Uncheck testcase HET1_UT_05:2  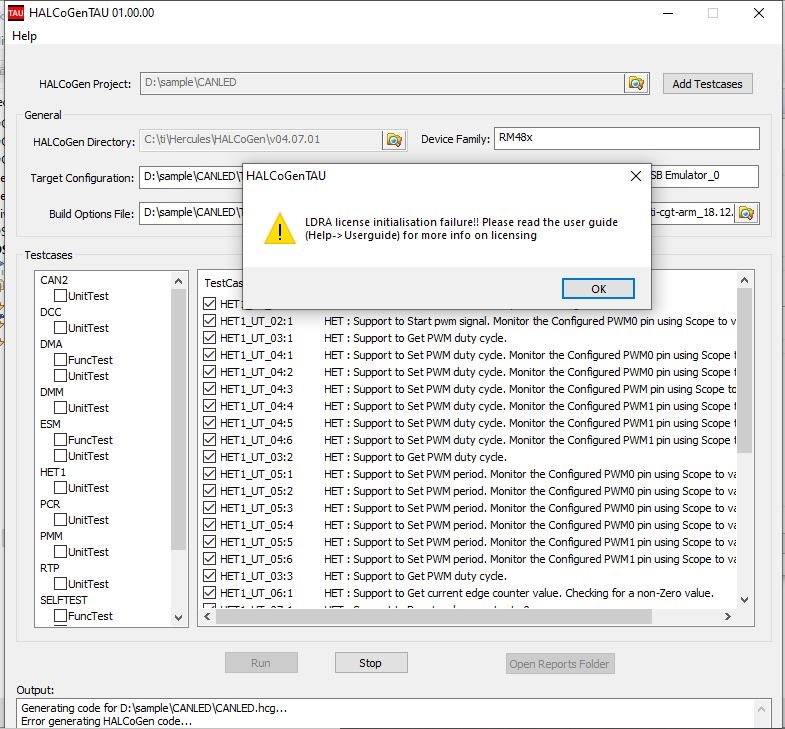210,491
